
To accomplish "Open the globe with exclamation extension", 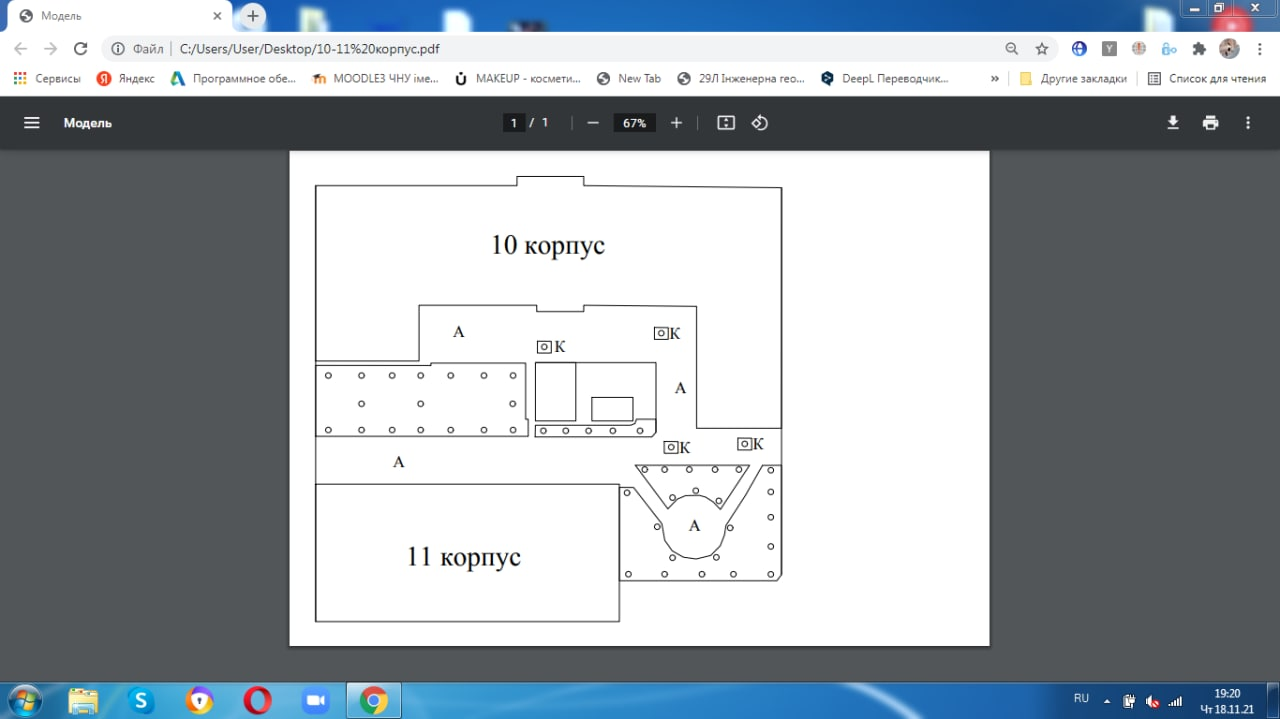I will [x=1139, y=48].
